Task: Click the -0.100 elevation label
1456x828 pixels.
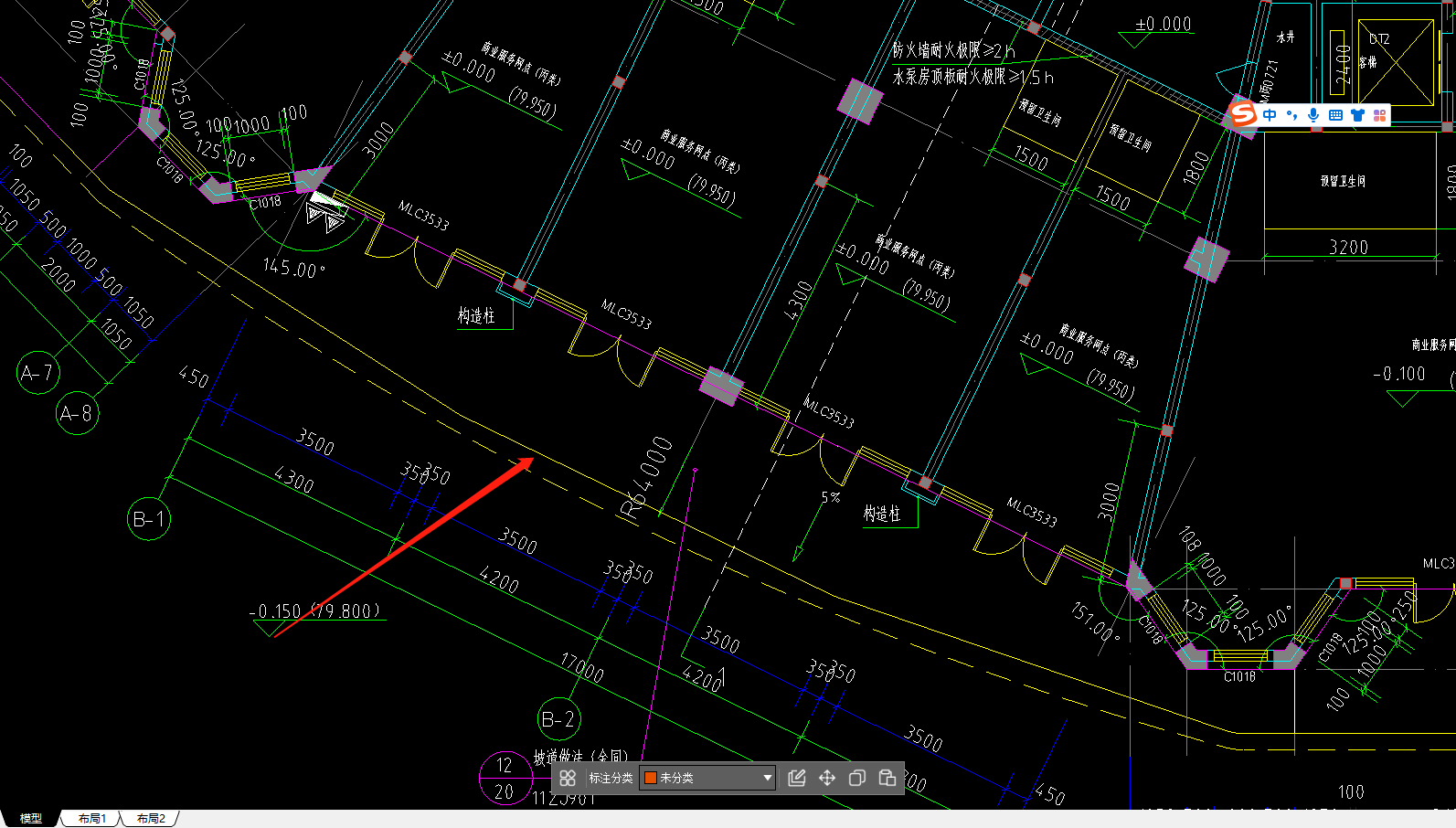Action: pyautogui.click(x=1400, y=374)
